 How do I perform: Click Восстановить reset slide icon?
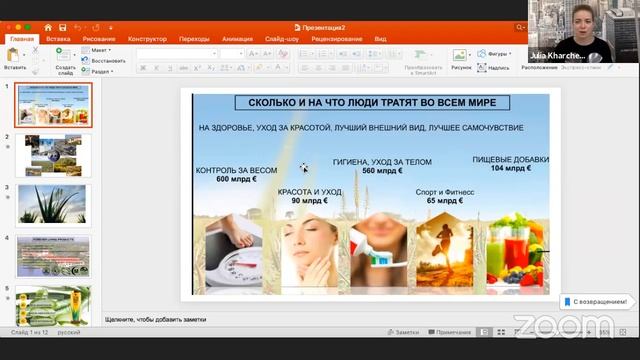pos(85,60)
